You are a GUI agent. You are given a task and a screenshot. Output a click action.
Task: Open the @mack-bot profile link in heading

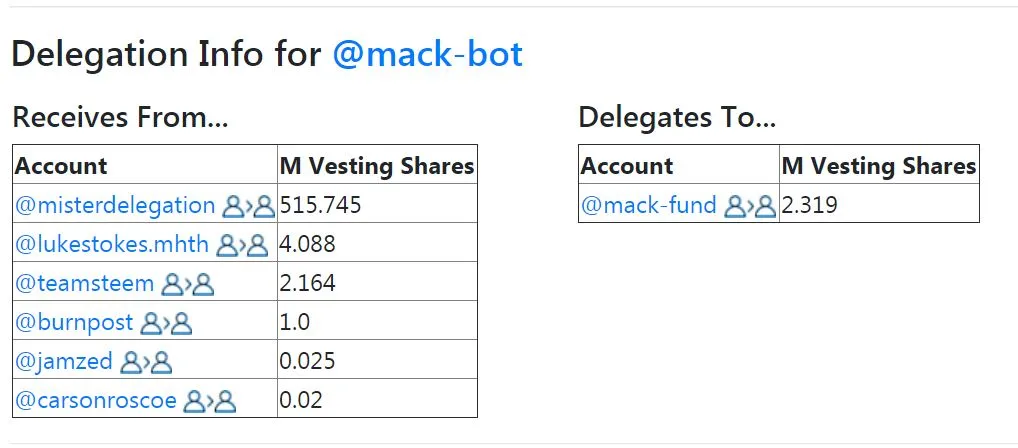pos(427,54)
